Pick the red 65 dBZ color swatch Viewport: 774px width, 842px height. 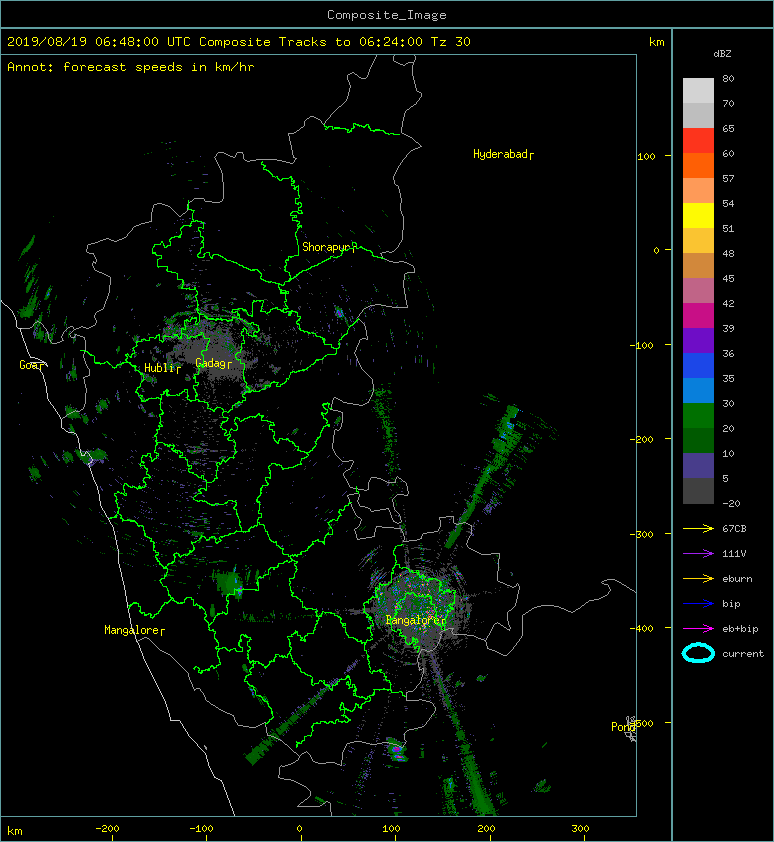[x=698, y=141]
